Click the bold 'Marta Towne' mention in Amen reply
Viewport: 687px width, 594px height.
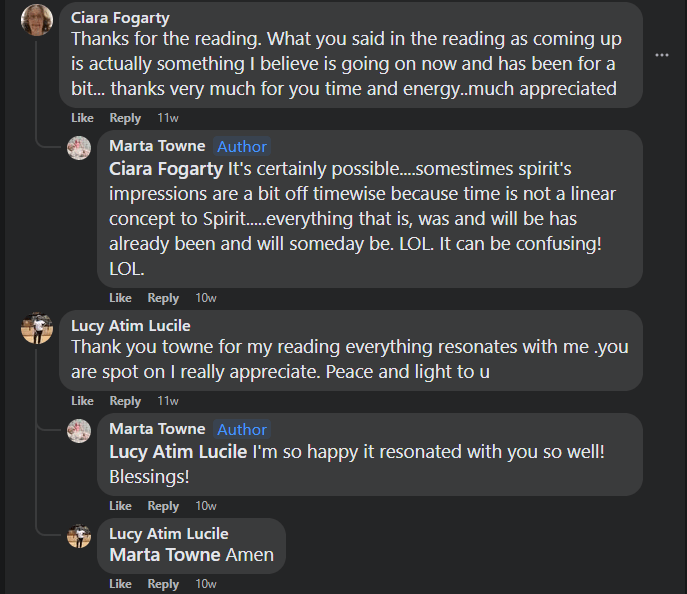(165, 555)
